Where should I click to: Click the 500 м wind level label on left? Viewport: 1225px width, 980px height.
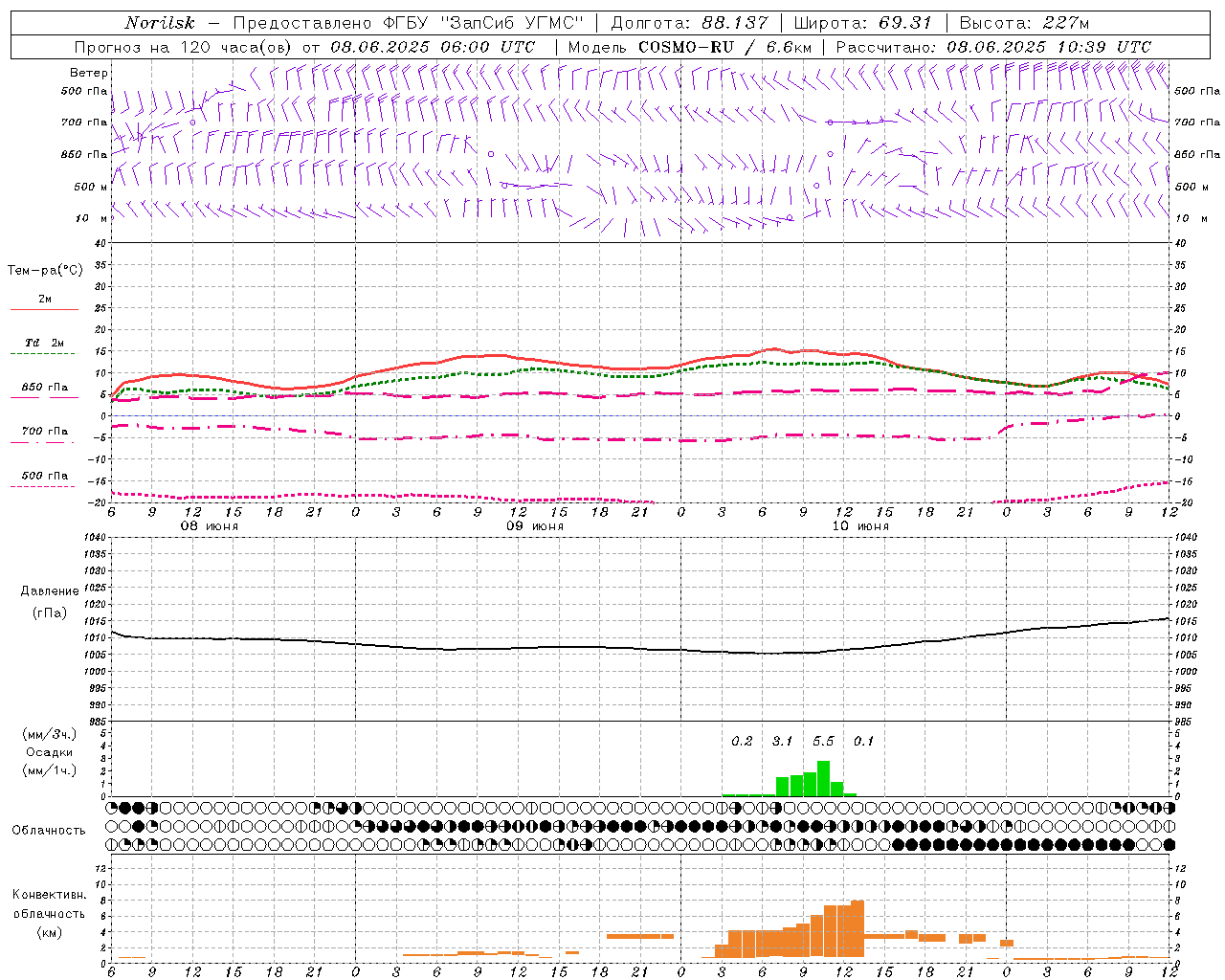tap(91, 187)
